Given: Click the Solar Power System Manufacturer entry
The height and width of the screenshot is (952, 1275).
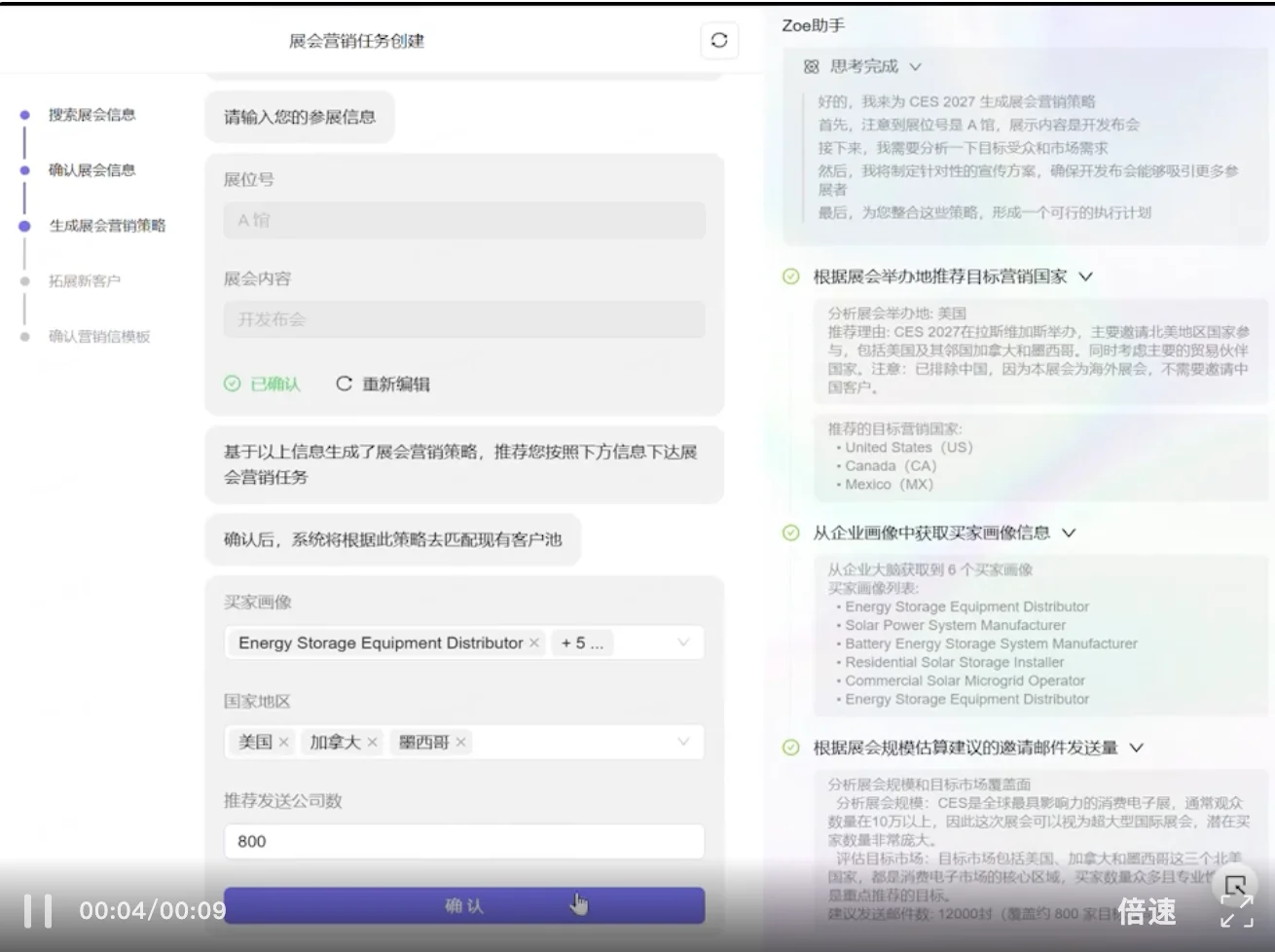Looking at the screenshot, I should pos(955,625).
